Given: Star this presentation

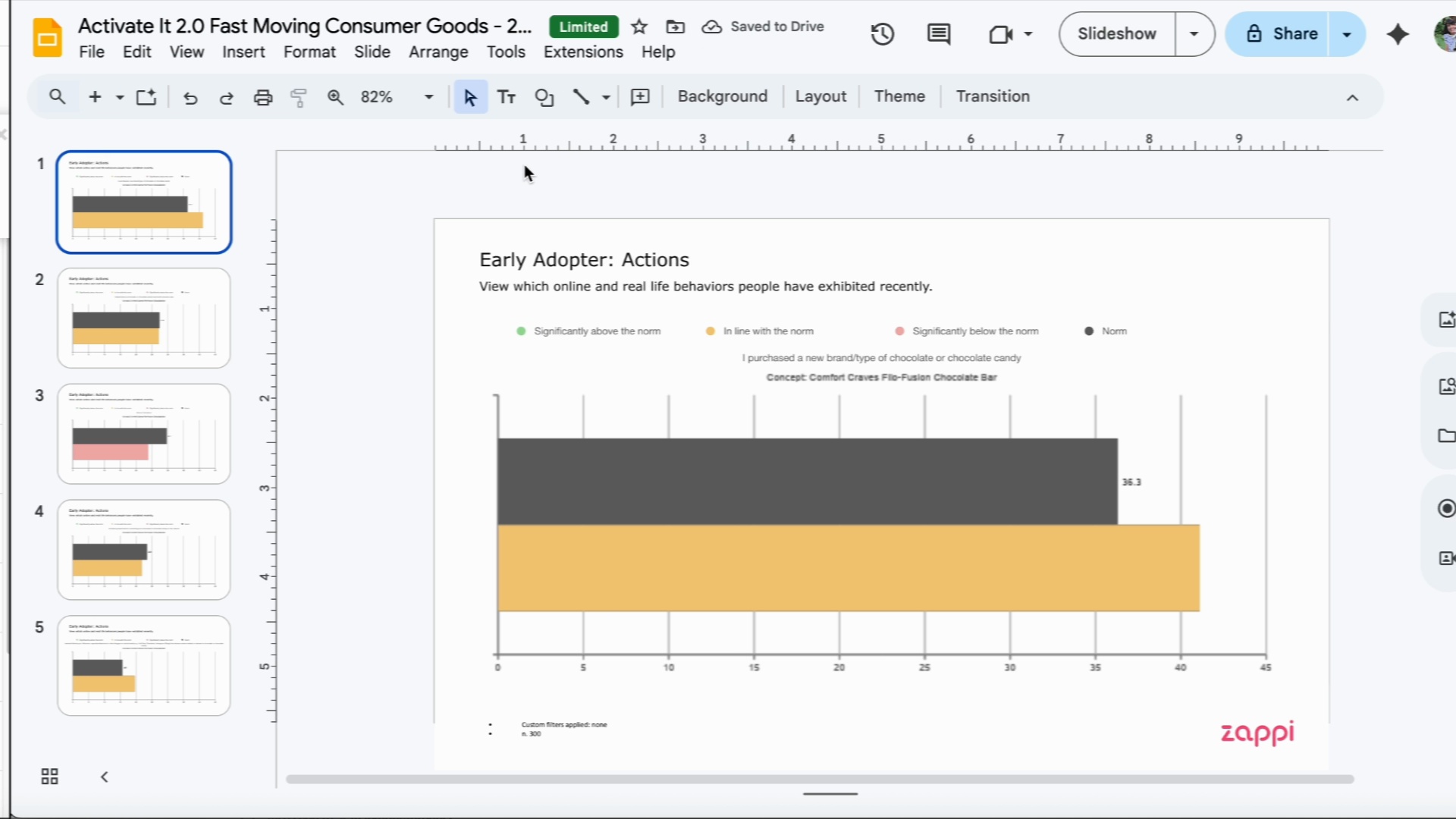Looking at the screenshot, I should (639, 26).
